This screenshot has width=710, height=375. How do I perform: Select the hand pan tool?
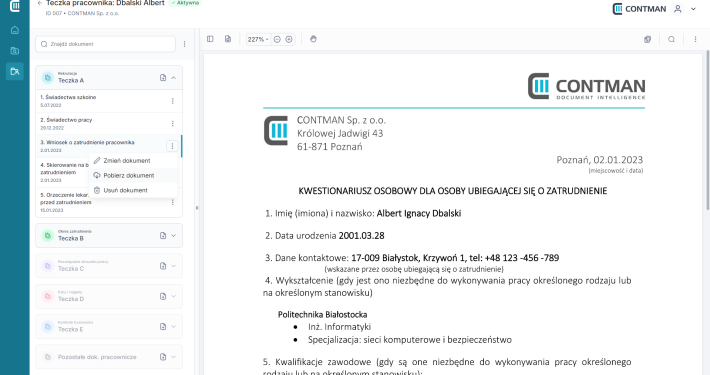[x=313, y=39]
